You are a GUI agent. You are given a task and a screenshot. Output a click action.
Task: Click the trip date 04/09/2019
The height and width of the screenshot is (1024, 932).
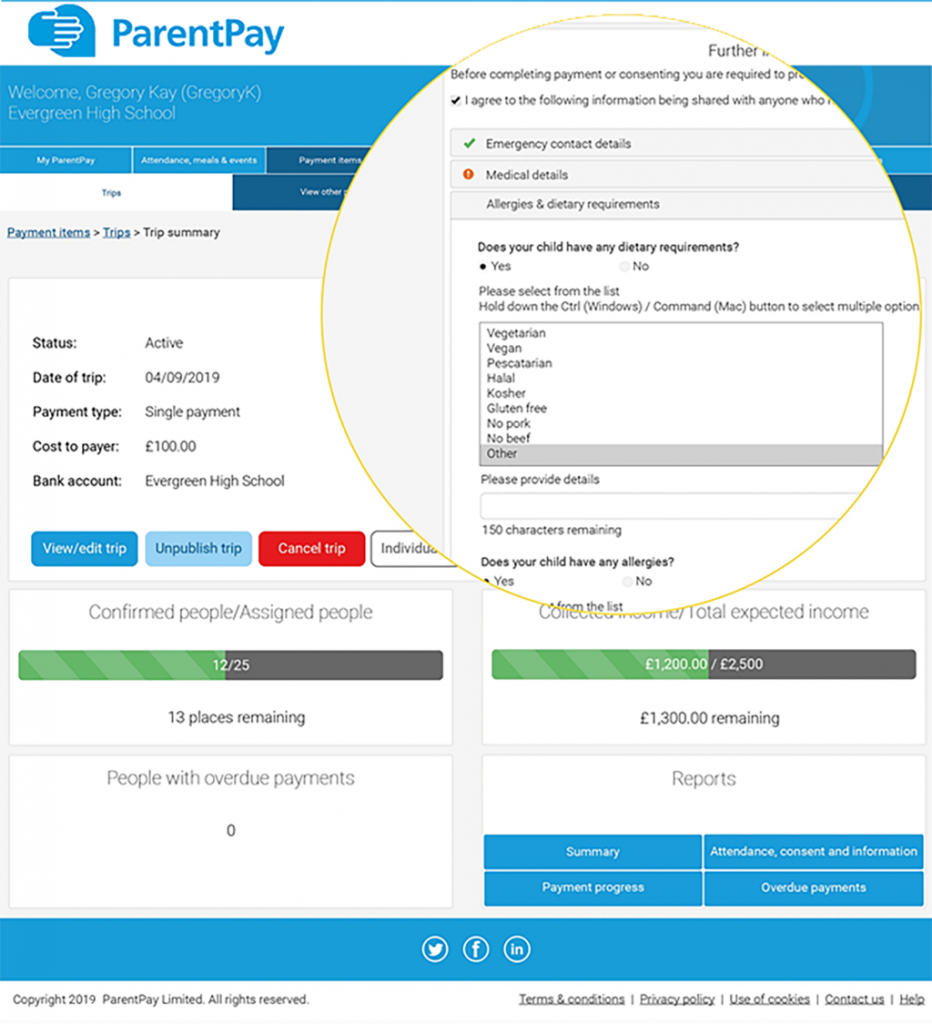tap(182, 377)
